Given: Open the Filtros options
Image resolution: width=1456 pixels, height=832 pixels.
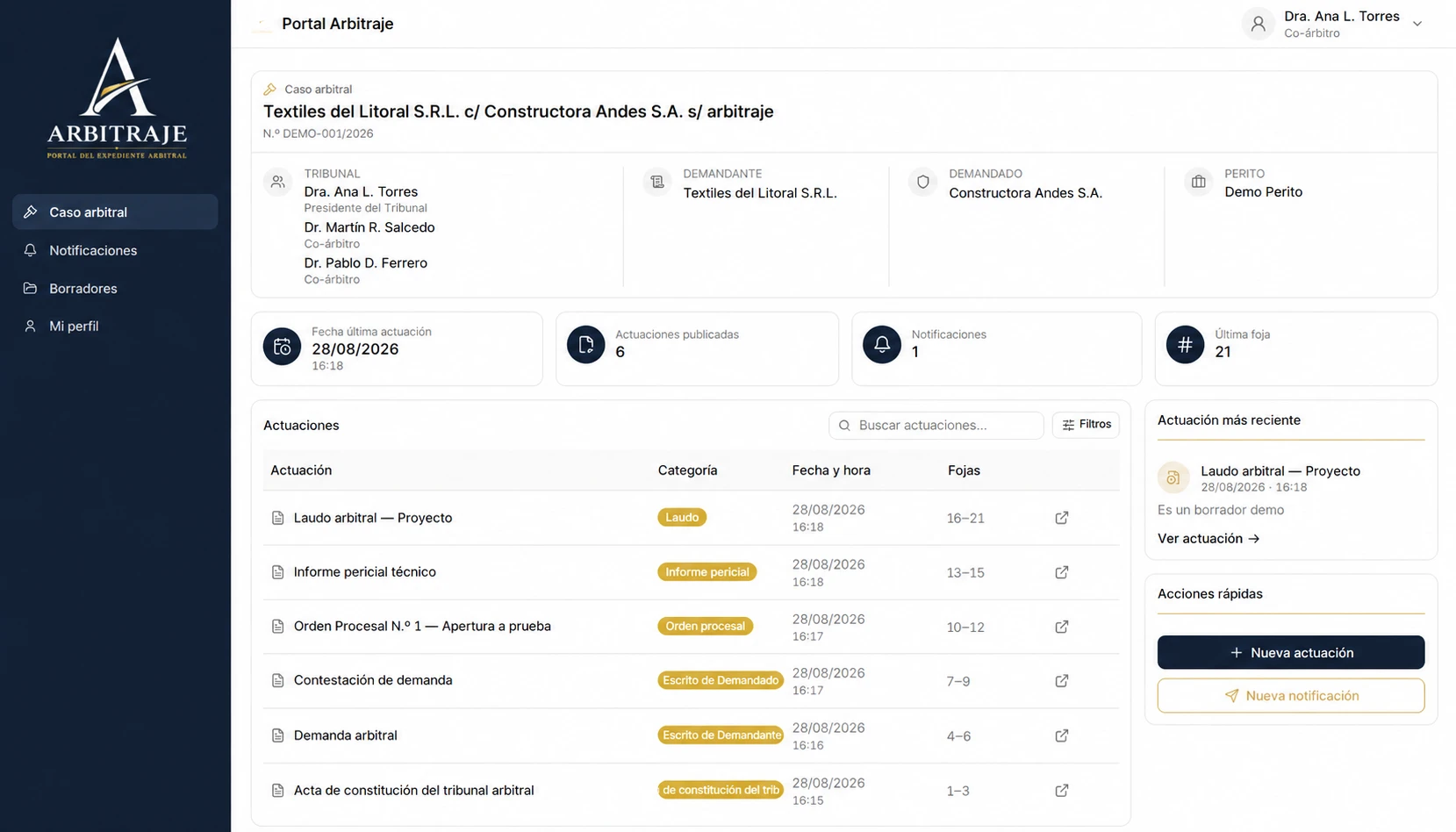Looking at the screenshot, I should coord(1086,425).
